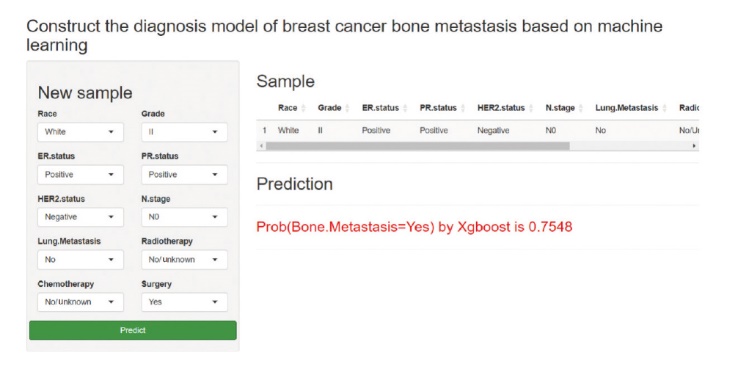The height and width of the screenshot is (375, 738).
Task: Sort by Lung.Metastasis column sort icon
Action: 665,108
